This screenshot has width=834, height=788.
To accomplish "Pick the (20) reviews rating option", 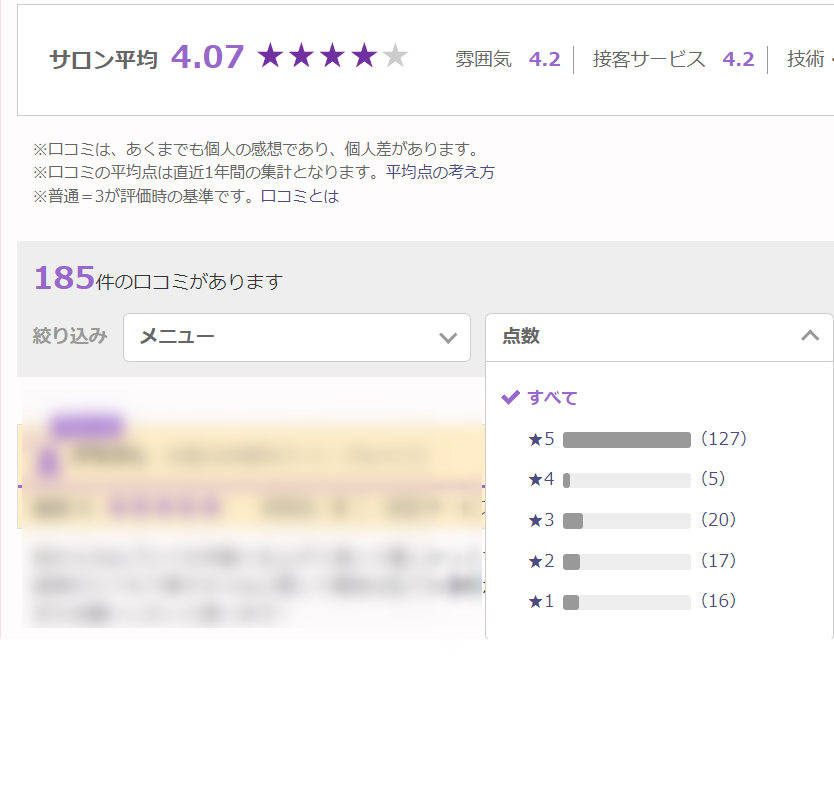I will [x=718, y=520].
